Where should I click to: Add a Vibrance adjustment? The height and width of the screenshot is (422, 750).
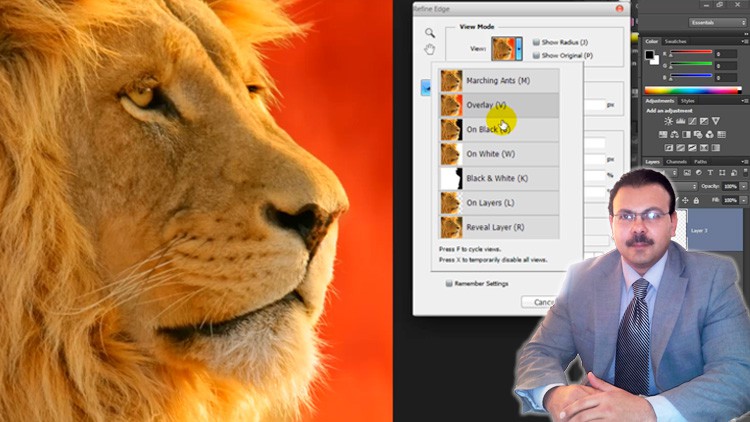[716, 121]
